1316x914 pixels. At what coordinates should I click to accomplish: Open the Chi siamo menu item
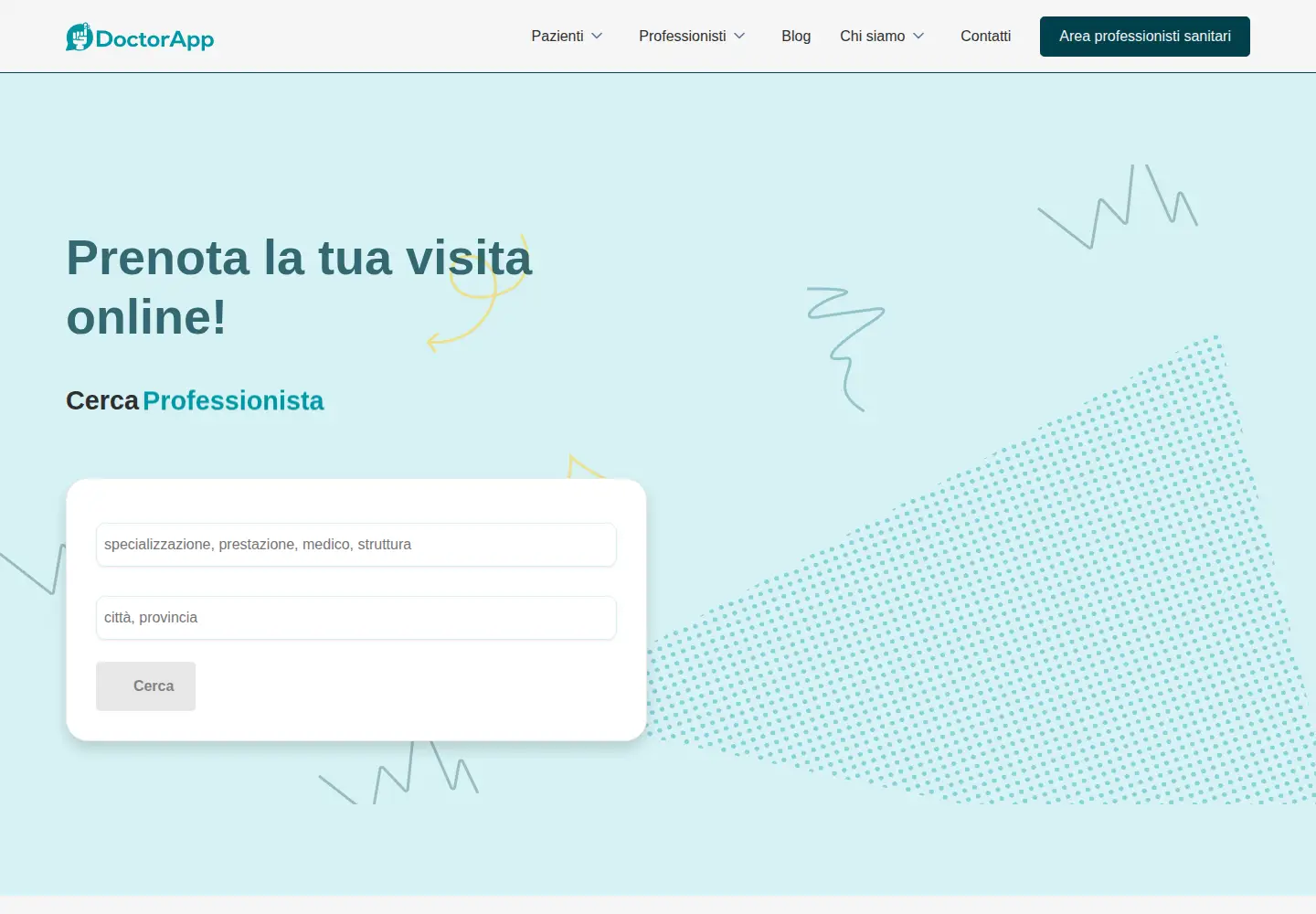[872, 37]
